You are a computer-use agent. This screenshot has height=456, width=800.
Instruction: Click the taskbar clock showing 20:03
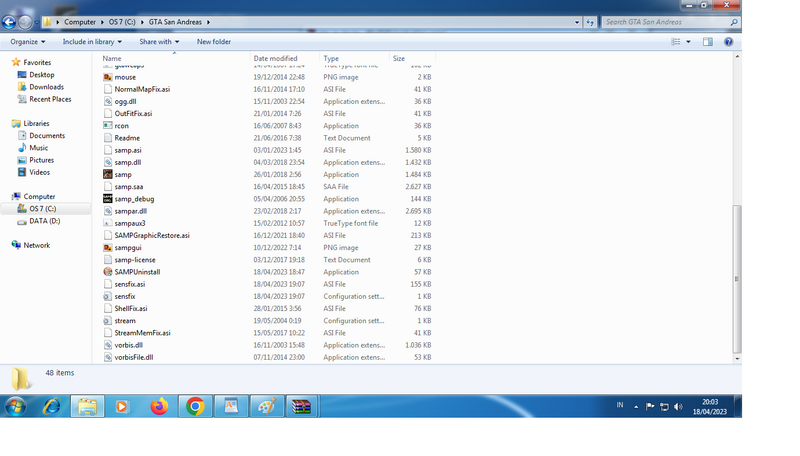click(710, 402)
